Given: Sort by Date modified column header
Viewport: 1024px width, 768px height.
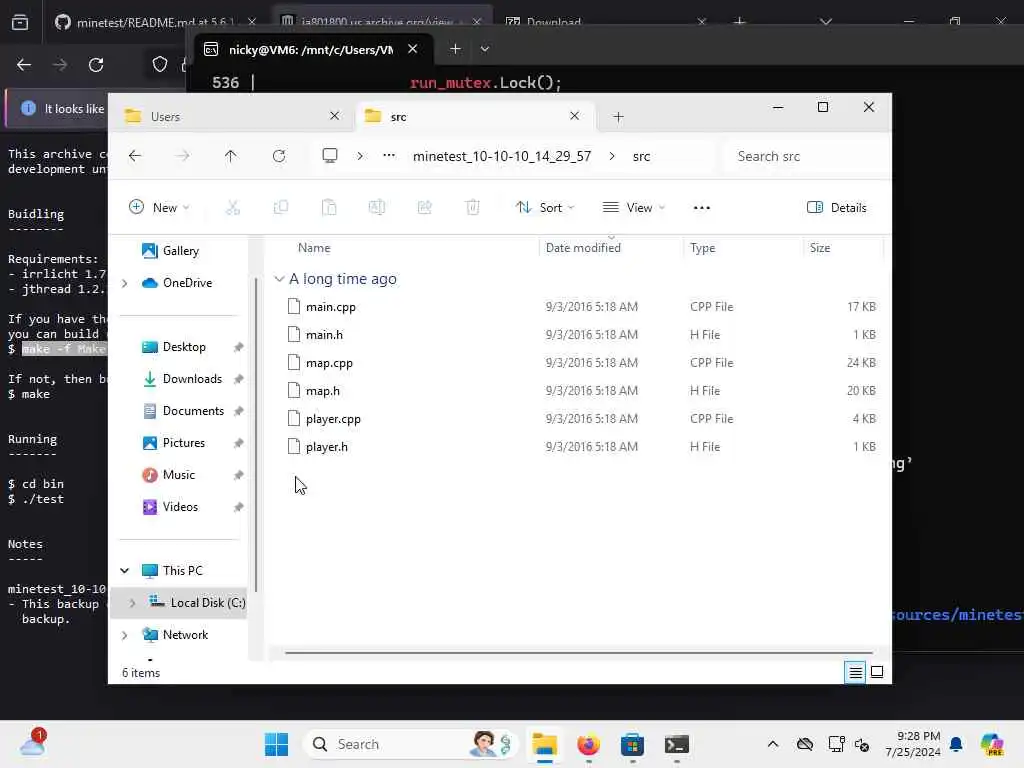Looking at the screenshot, I should point(611,248).
